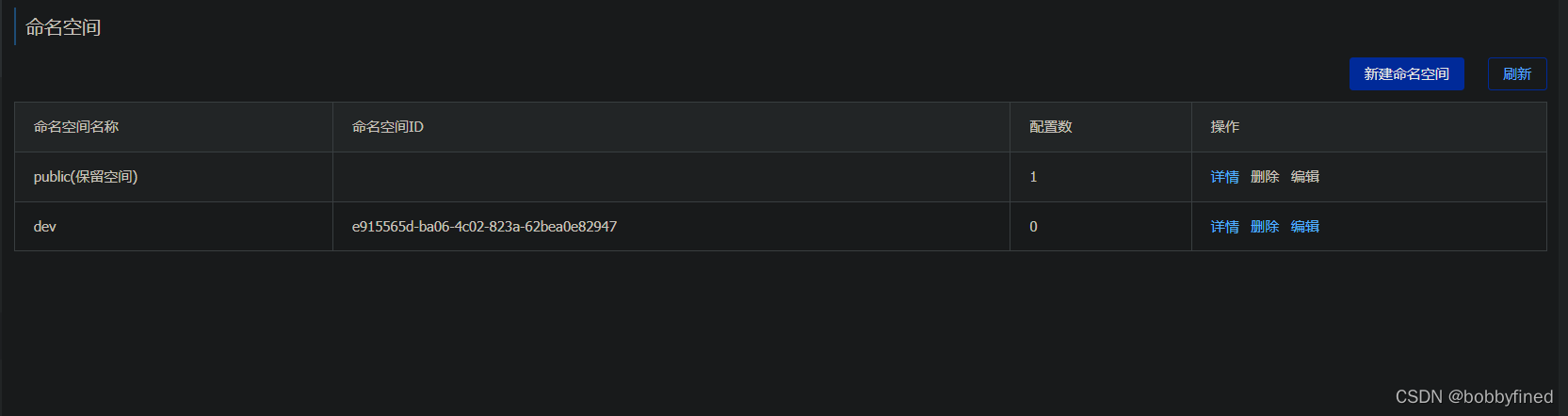Click the 命名空间名称 column header

click(x=76, y=127)
